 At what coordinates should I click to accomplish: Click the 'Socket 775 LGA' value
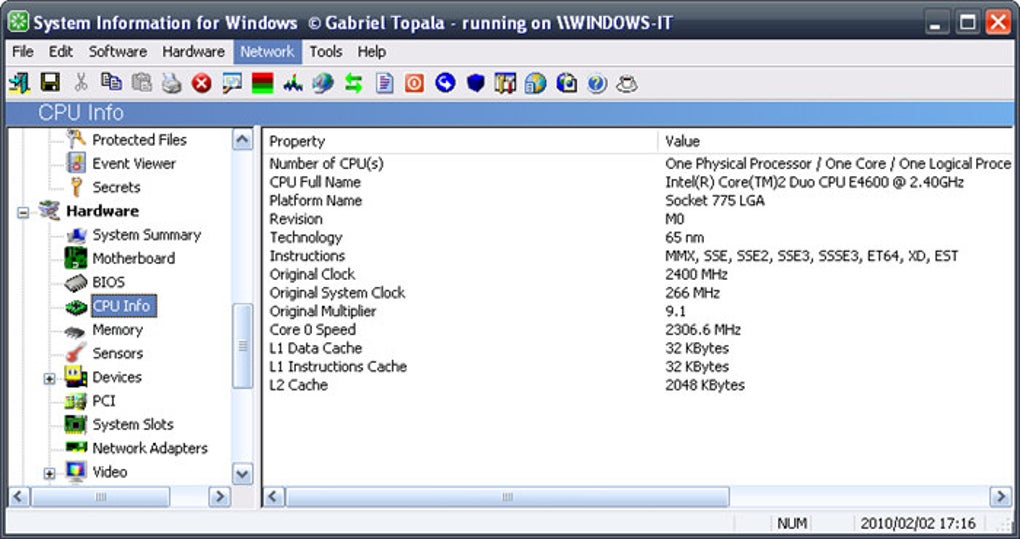[715, 200]
